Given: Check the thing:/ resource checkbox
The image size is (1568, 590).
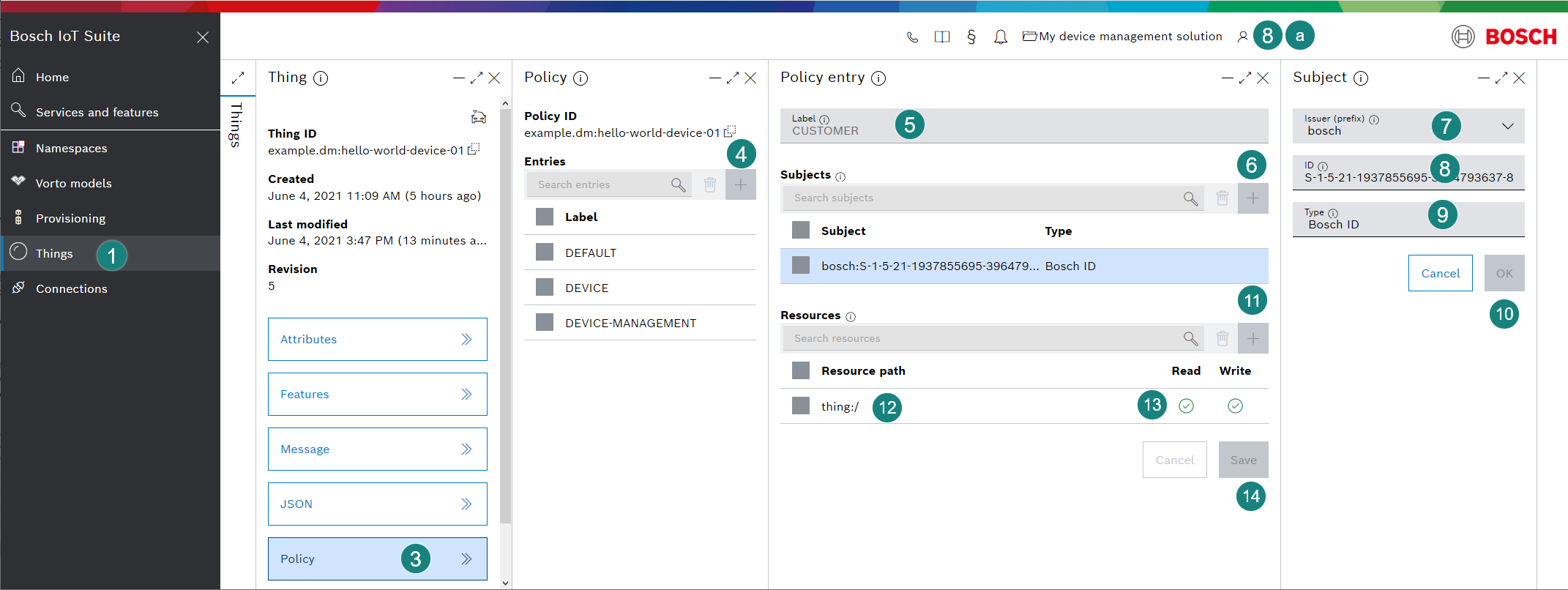Looking at the screenshot, I should point(801,406).
